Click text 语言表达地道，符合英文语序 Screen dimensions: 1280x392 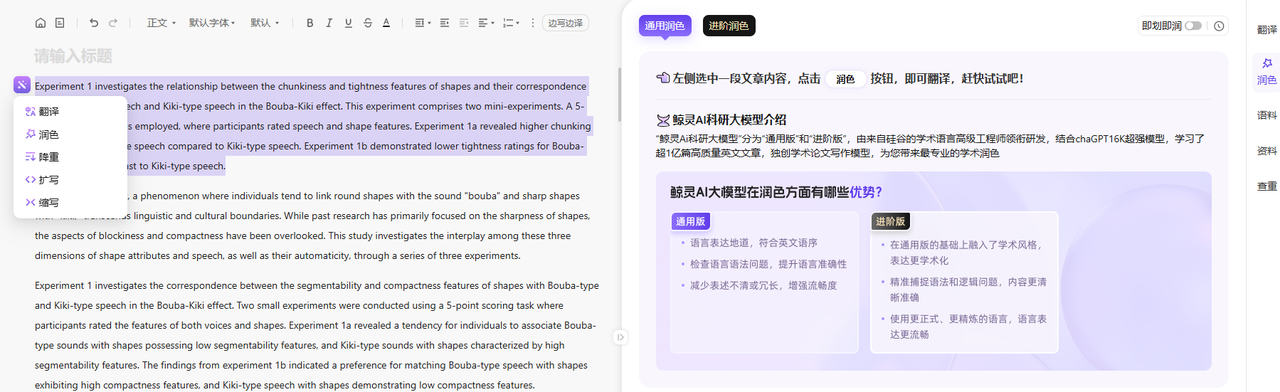coord(754,243)
